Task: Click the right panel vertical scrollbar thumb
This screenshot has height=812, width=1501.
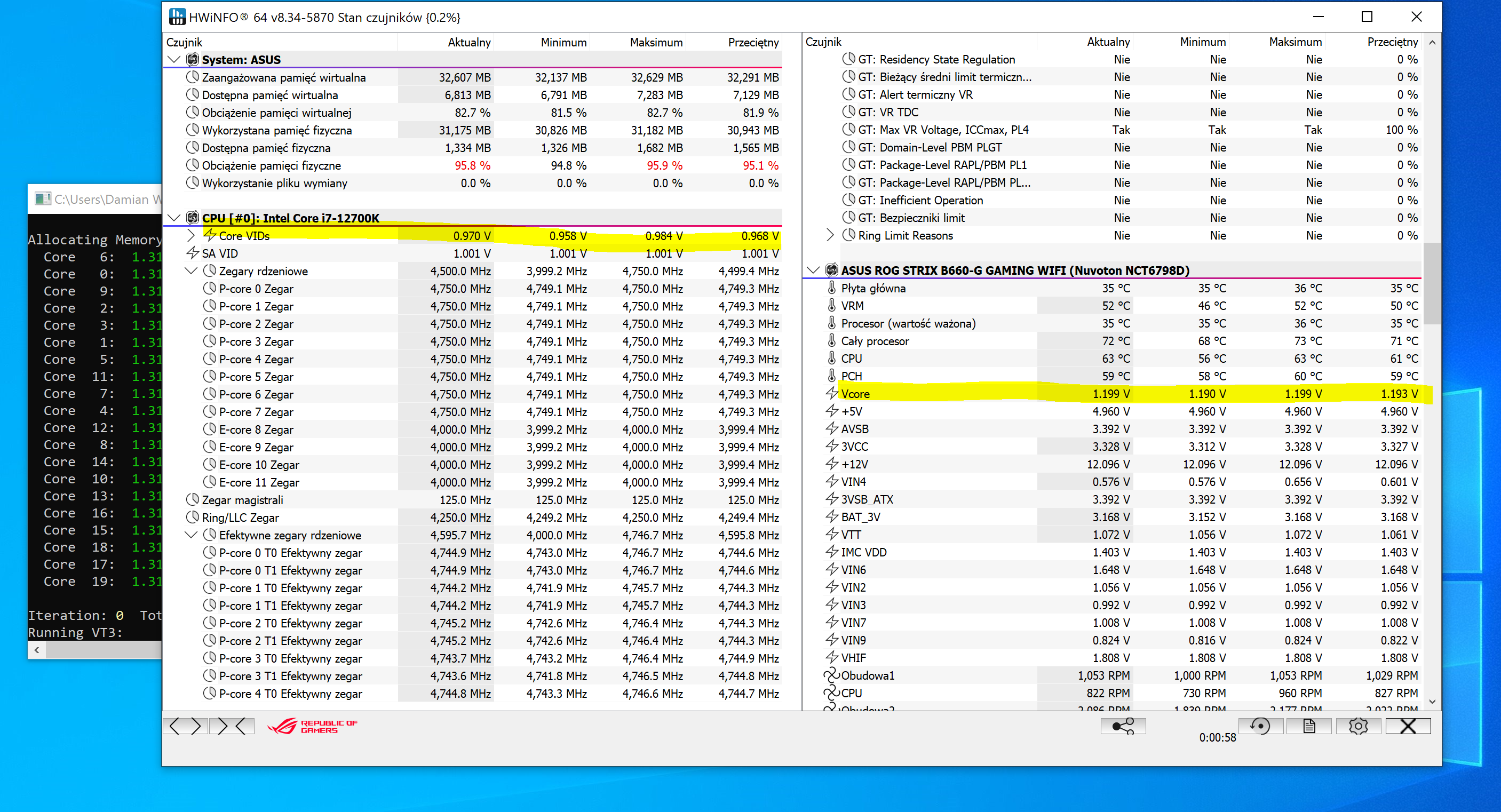Action: click(1431, 283)
